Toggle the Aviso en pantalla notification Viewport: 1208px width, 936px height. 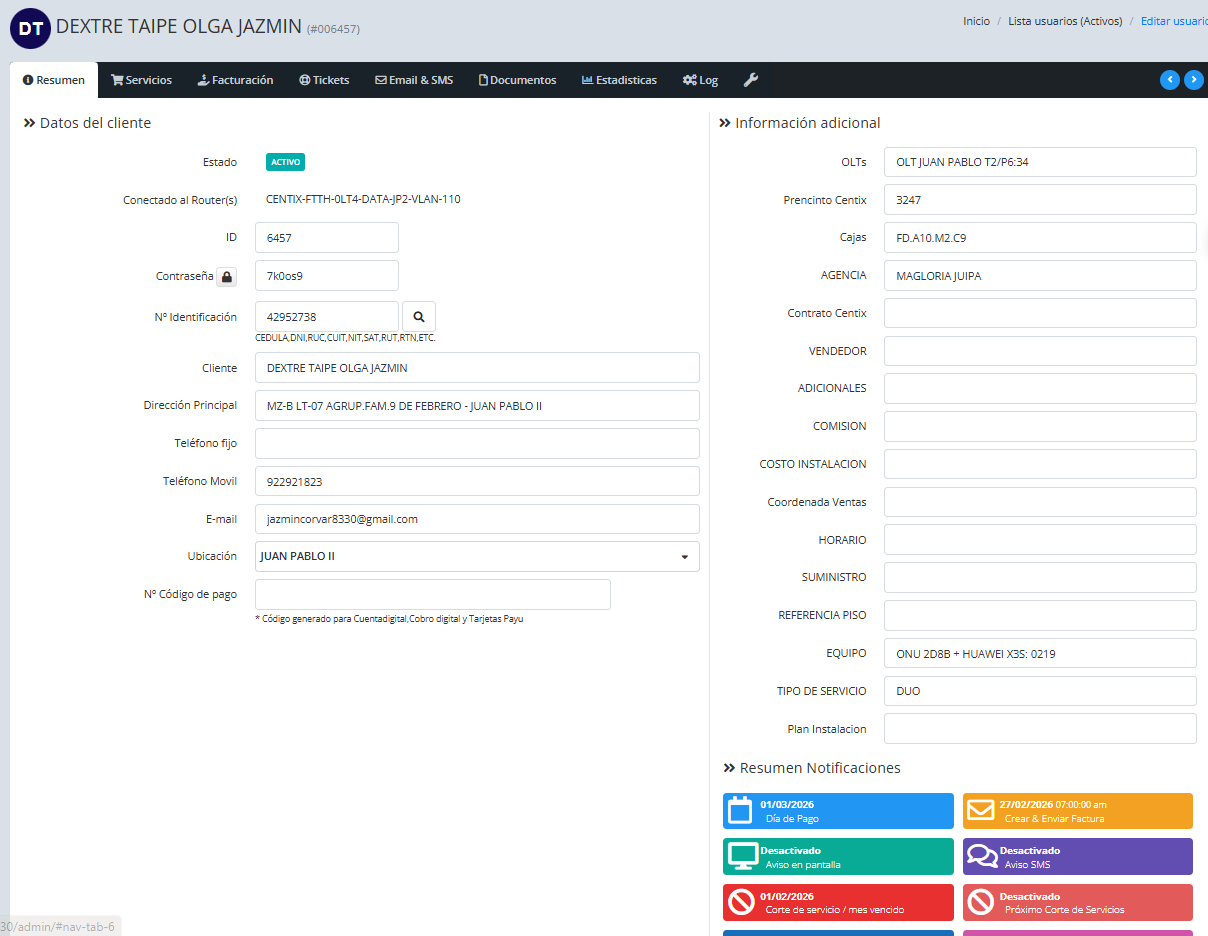[838, 857]
